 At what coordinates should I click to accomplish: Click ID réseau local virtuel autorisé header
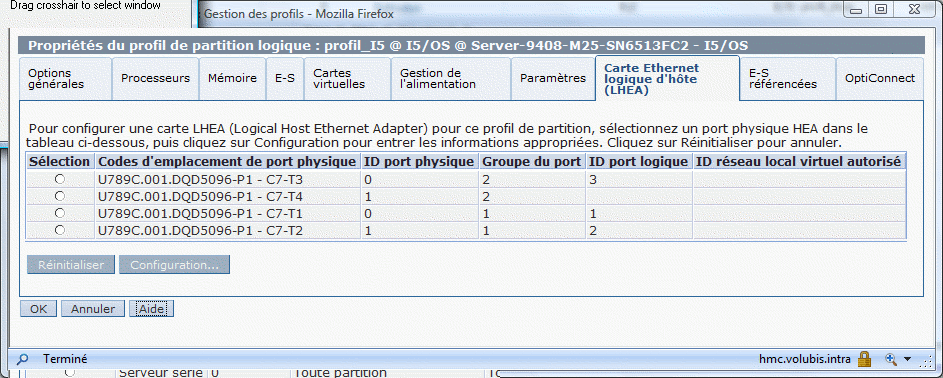(799, 161)
